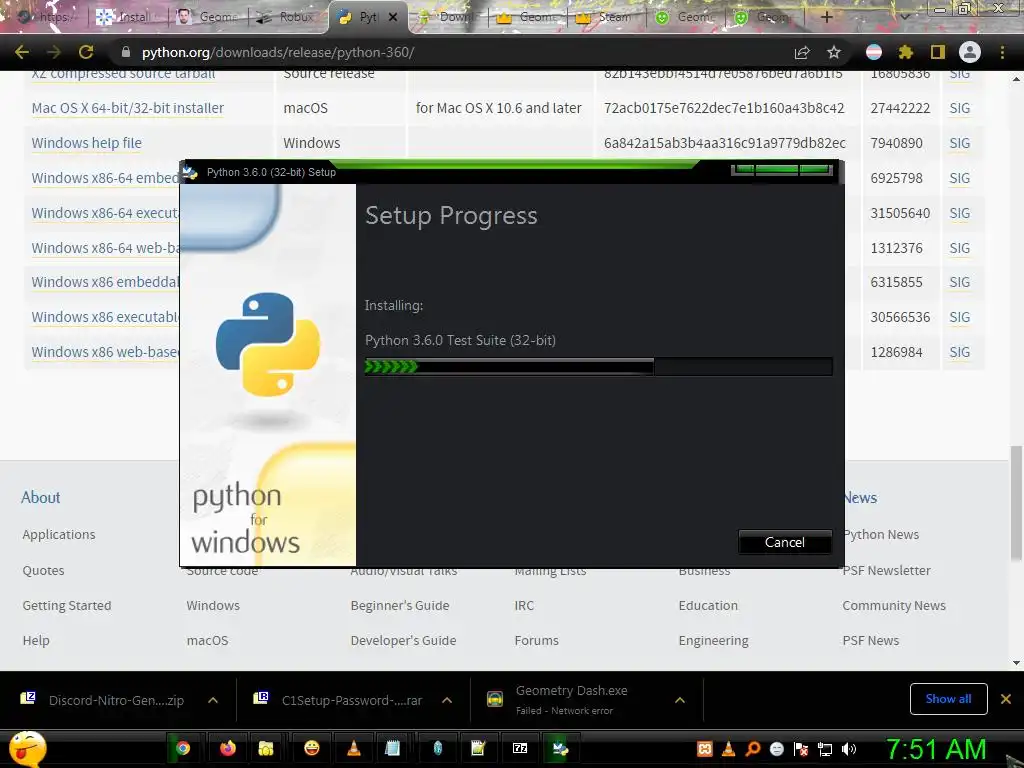Open the Extensions puzzle-piece menu
1024x768 pixels.
pyautogui.click(x=905, y=52)
